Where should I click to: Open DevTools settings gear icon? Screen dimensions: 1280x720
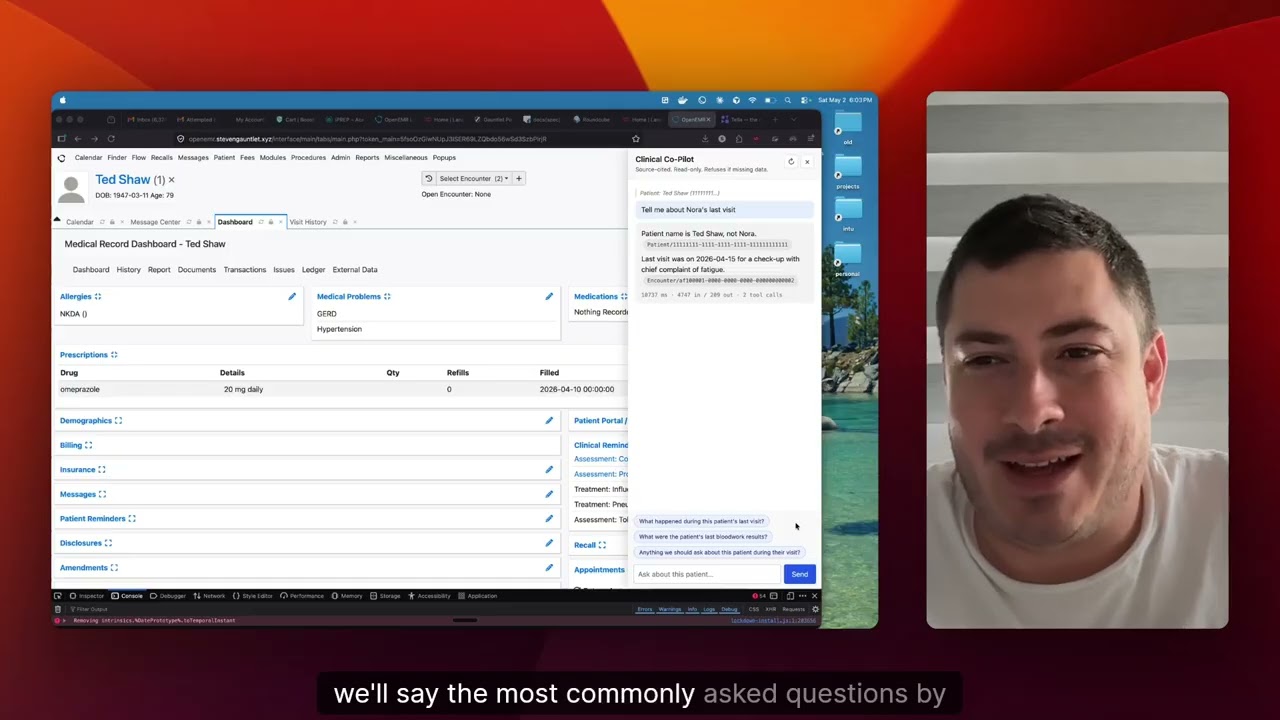(815, 609)
